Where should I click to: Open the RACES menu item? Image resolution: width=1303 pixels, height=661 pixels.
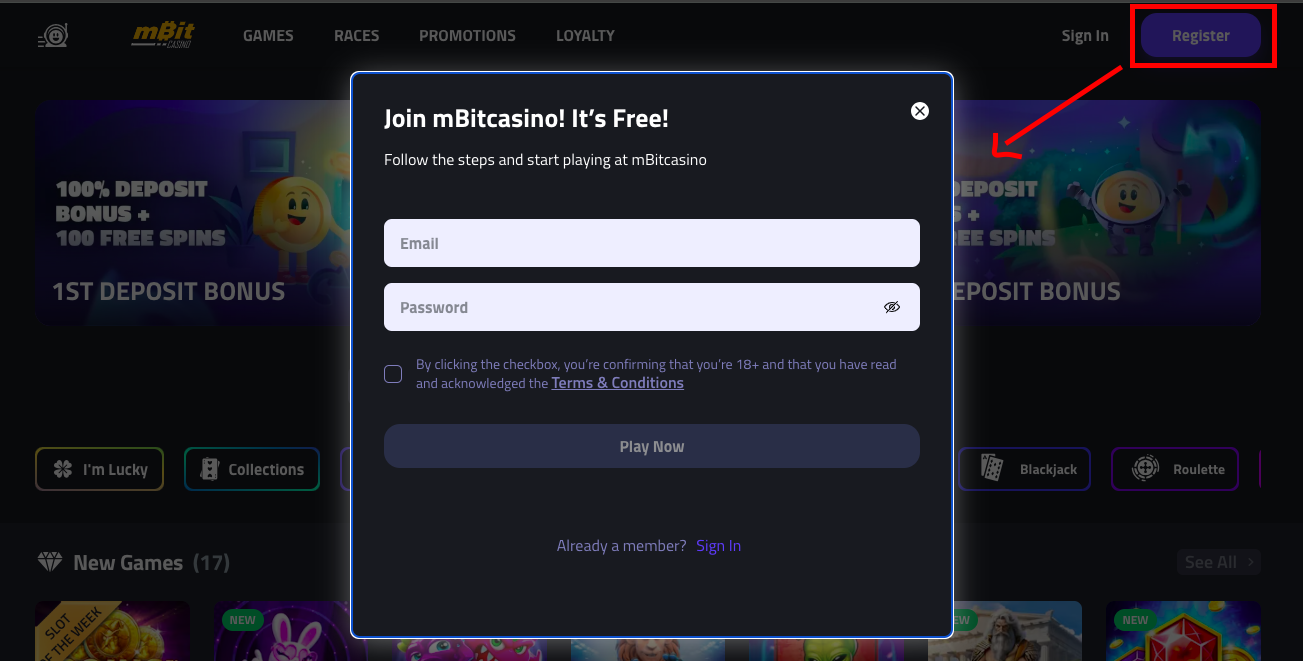(357, 36)
